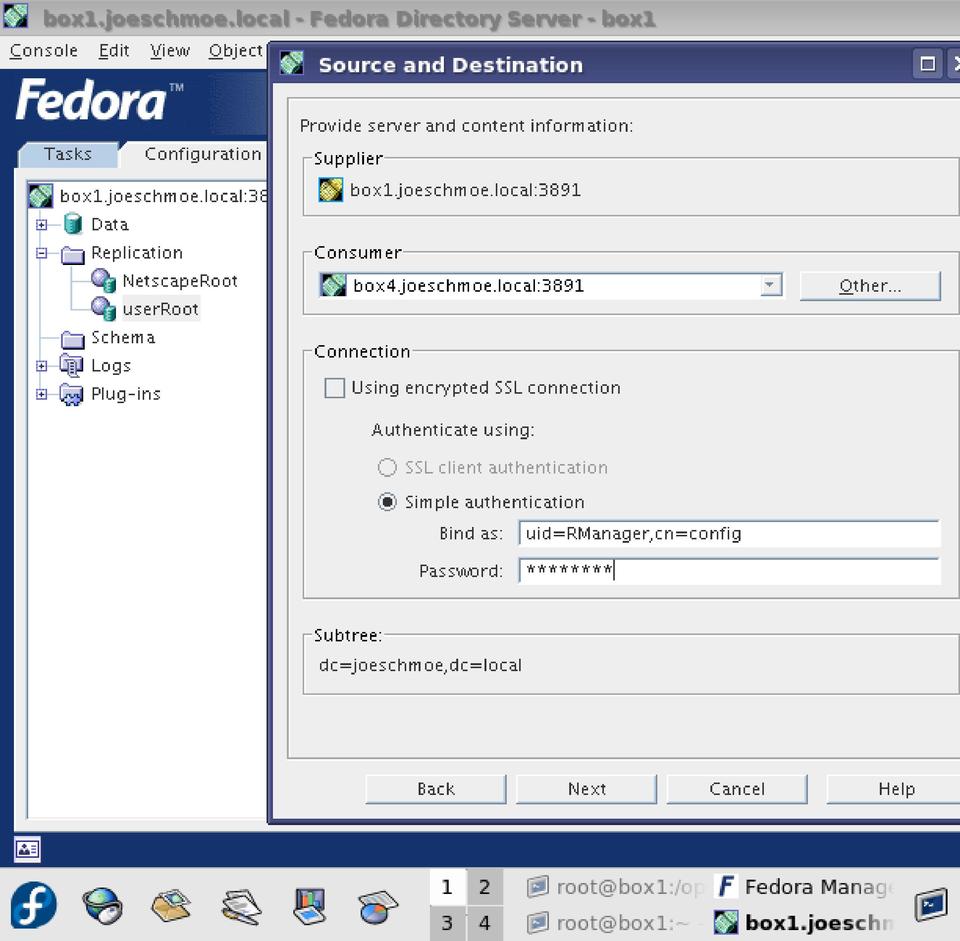Switch to the Tasks tab
960x941 pixels.
(67, 154)
